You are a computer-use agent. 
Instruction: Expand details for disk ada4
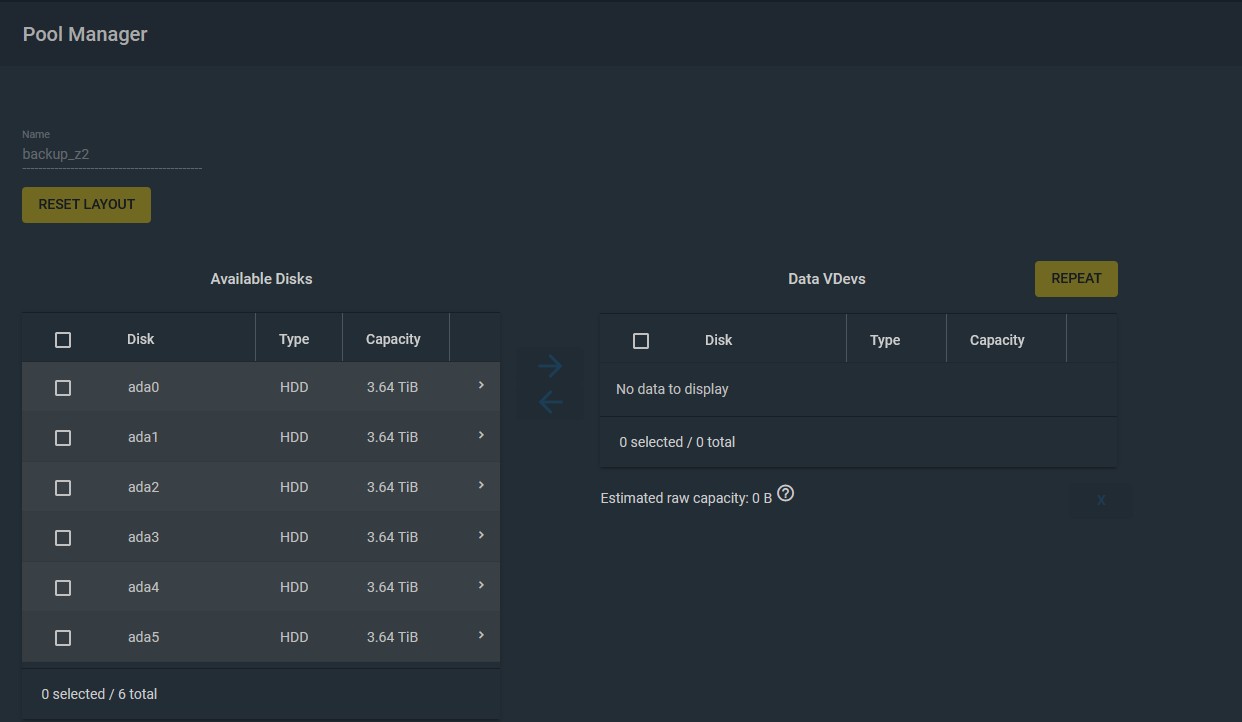pyautogui.click(x=481, y=585)
